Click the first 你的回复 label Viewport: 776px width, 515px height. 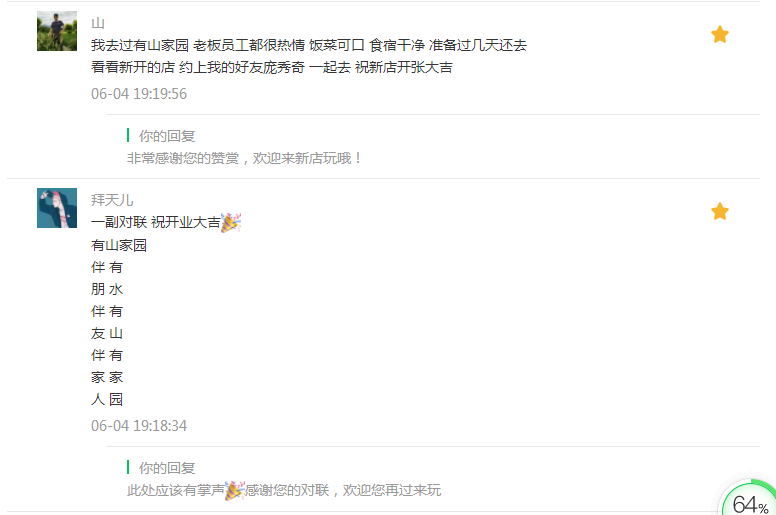click(167, 136)
